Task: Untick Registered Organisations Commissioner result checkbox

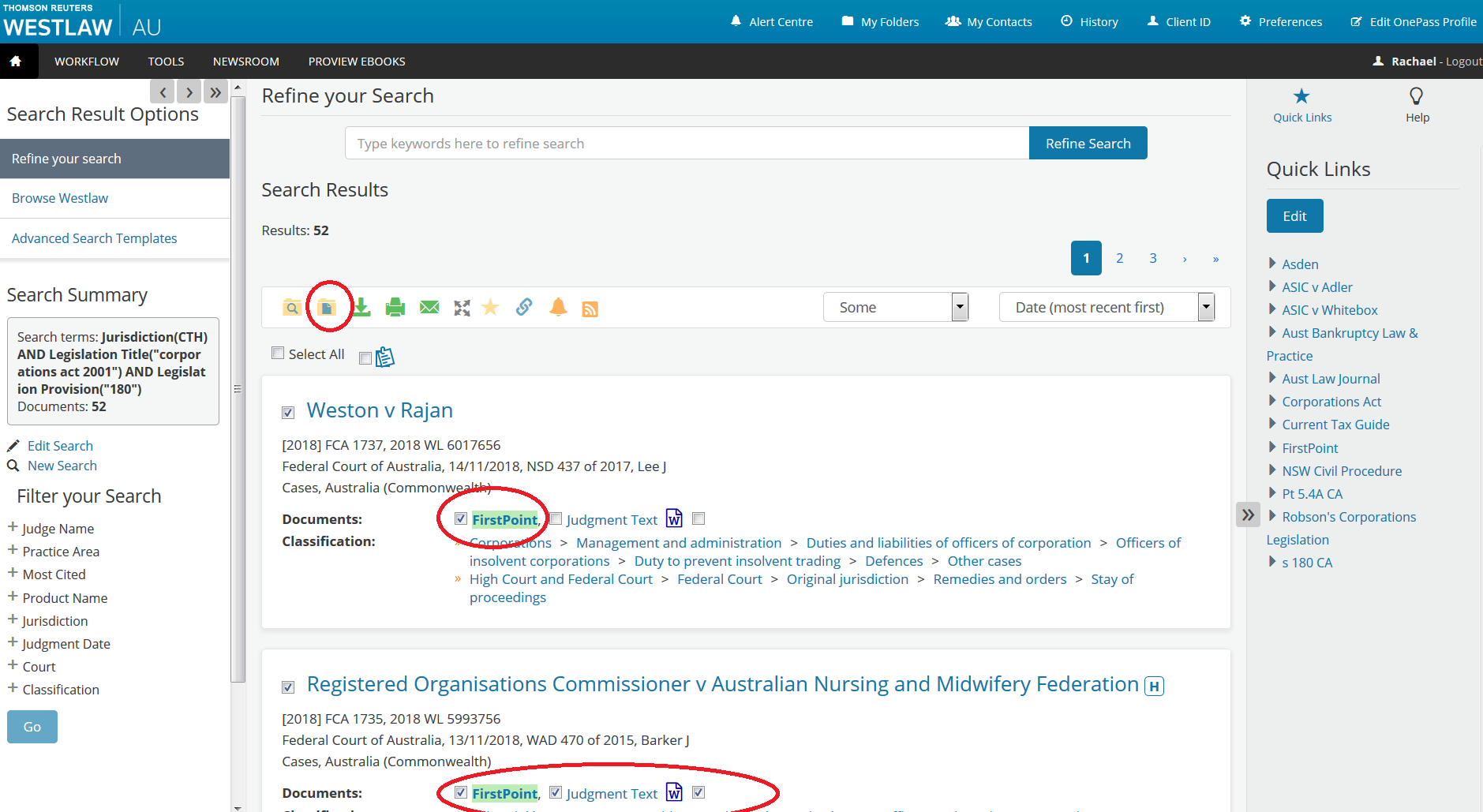Action: (288, 687)
